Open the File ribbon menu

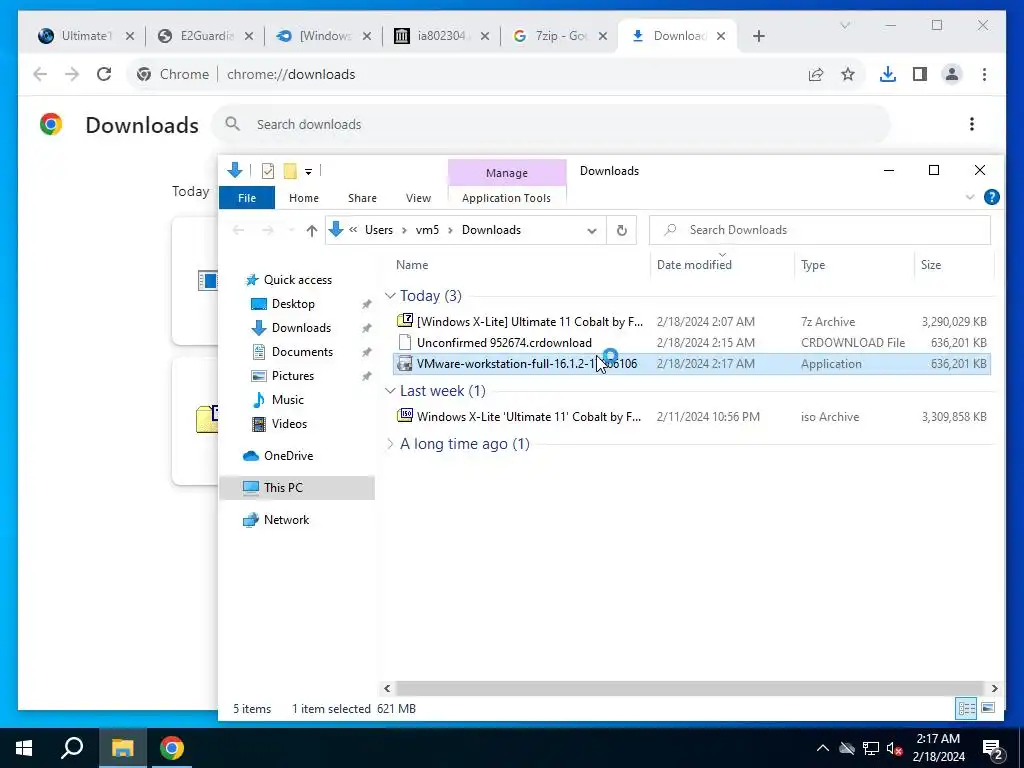tap(247, 198)
